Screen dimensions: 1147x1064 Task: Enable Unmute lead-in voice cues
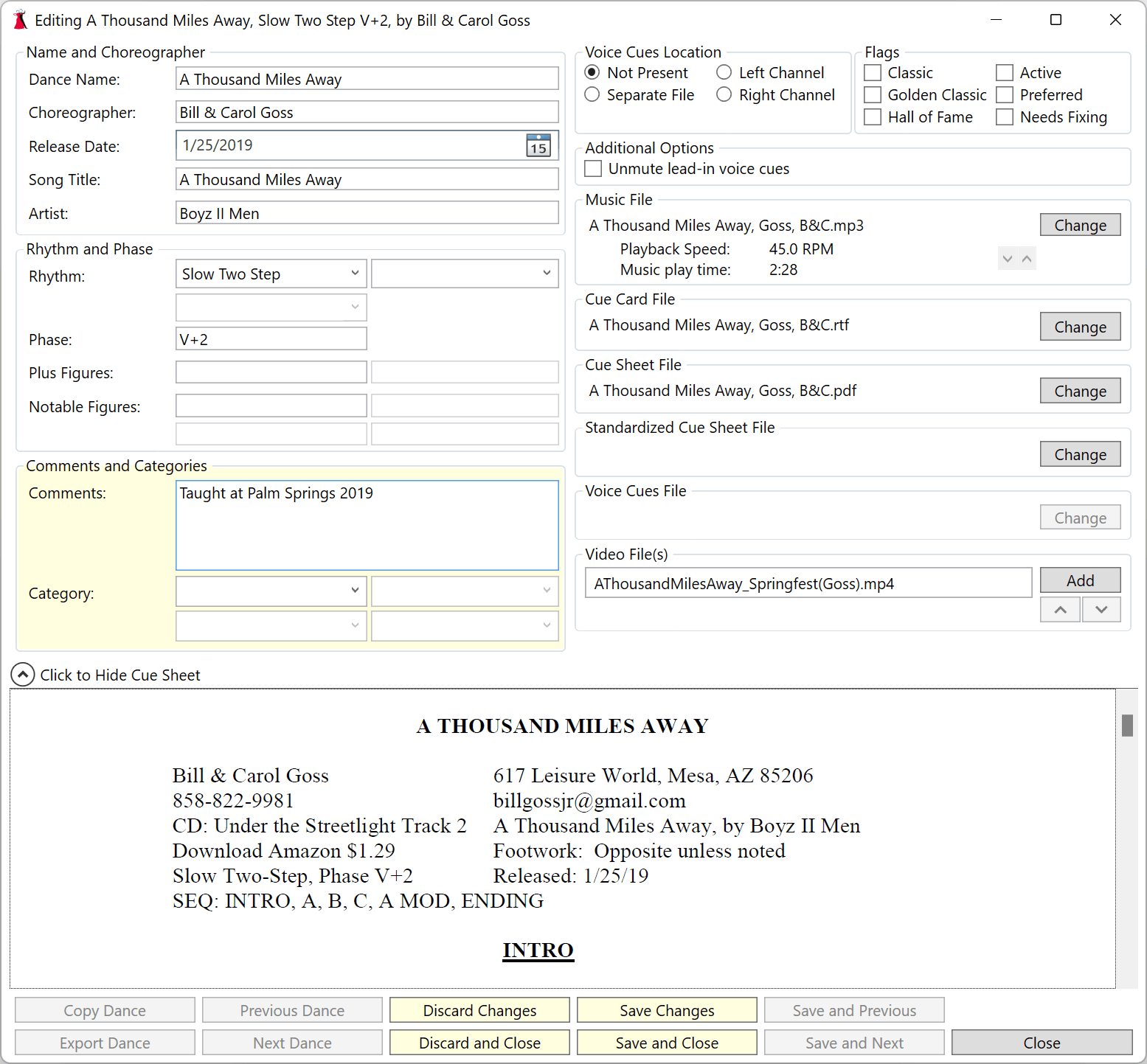click(x=593, y=169)
